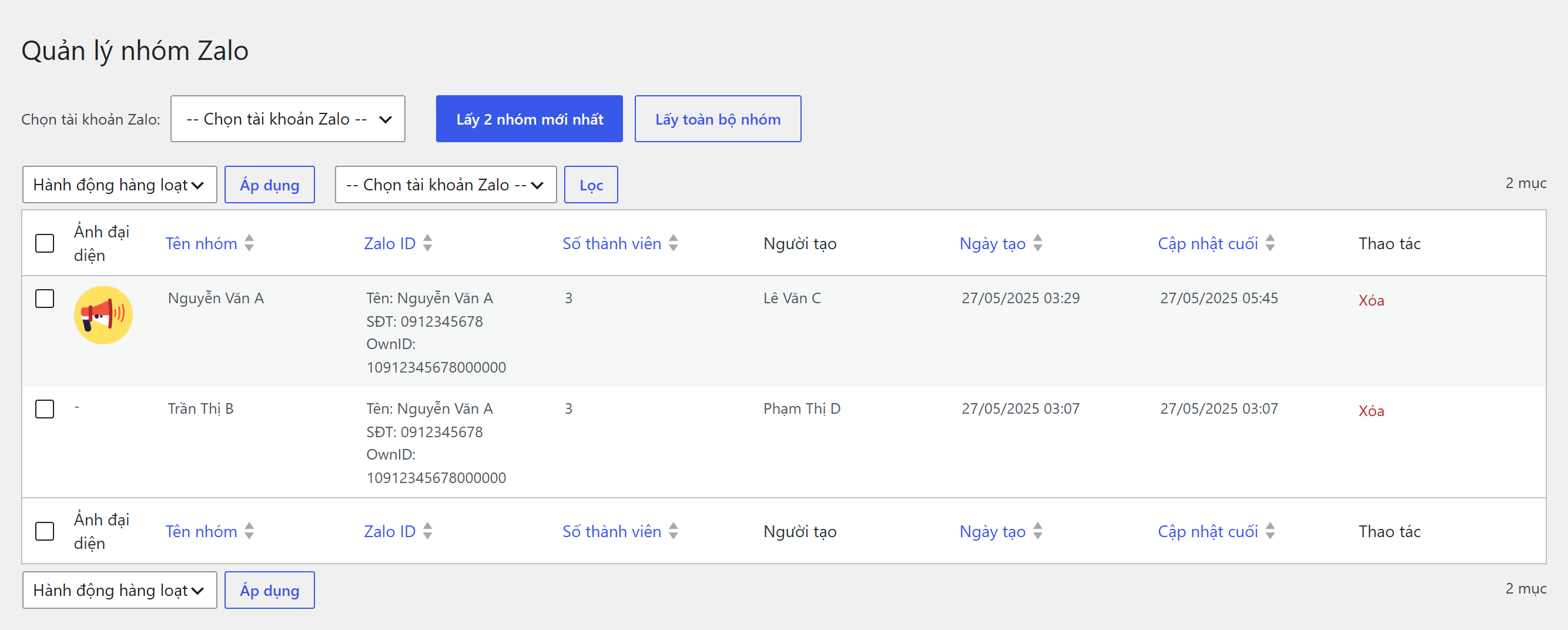Open the top Chọn tài khoản Zalo dropdown
The height and width of the screenshot is (630, 1568).
coord(288,119)
